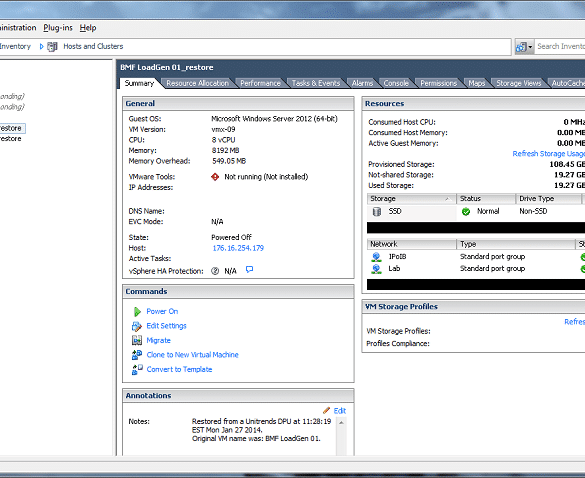Click the Power On link
The height and width of the screenshot is (478, 585).
point(162,312)
